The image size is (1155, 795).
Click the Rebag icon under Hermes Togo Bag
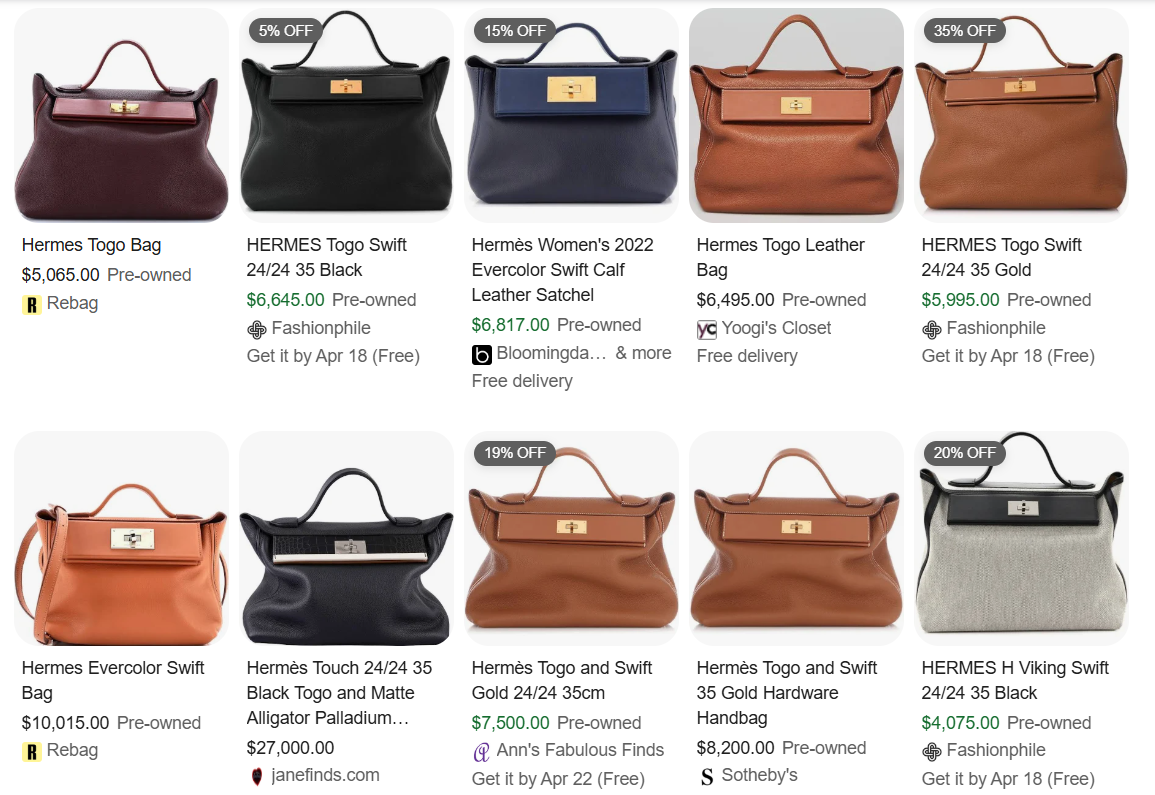point(32,304)
